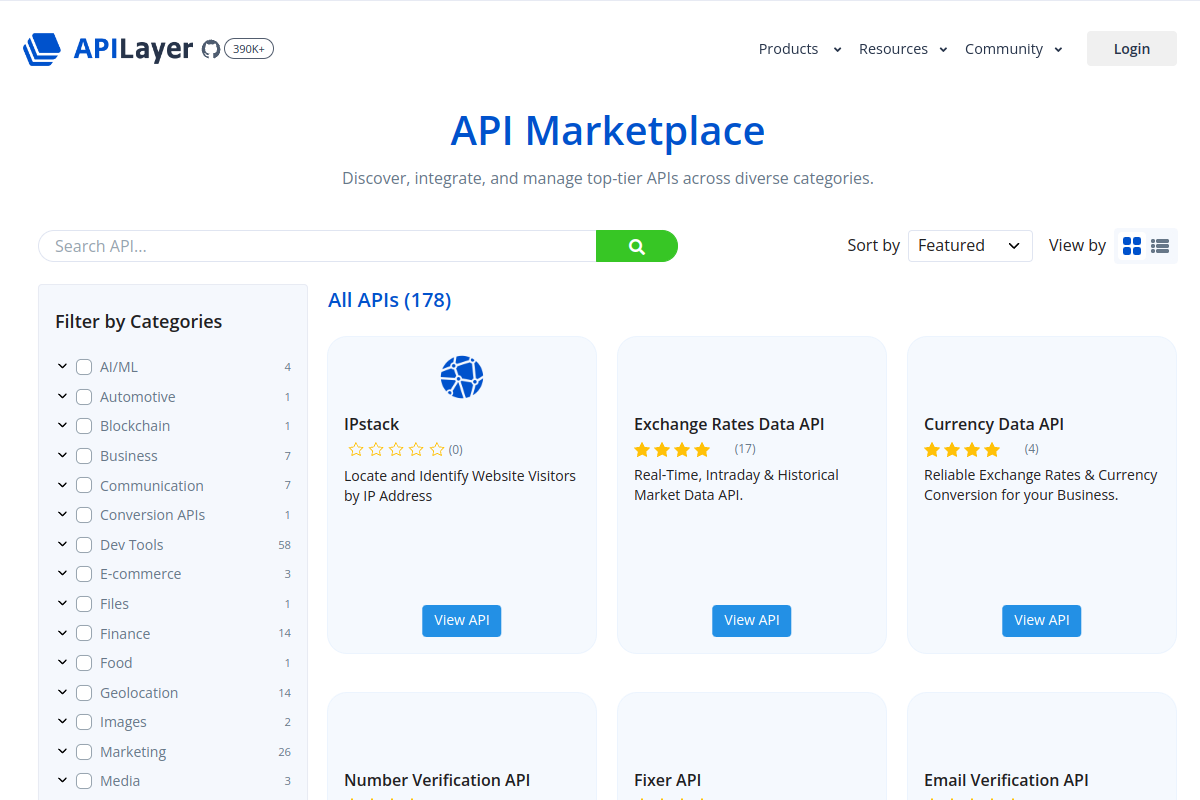Click the Dev Tools category label
Viewport: 1200px width, 800px height.
click(132, 545)
